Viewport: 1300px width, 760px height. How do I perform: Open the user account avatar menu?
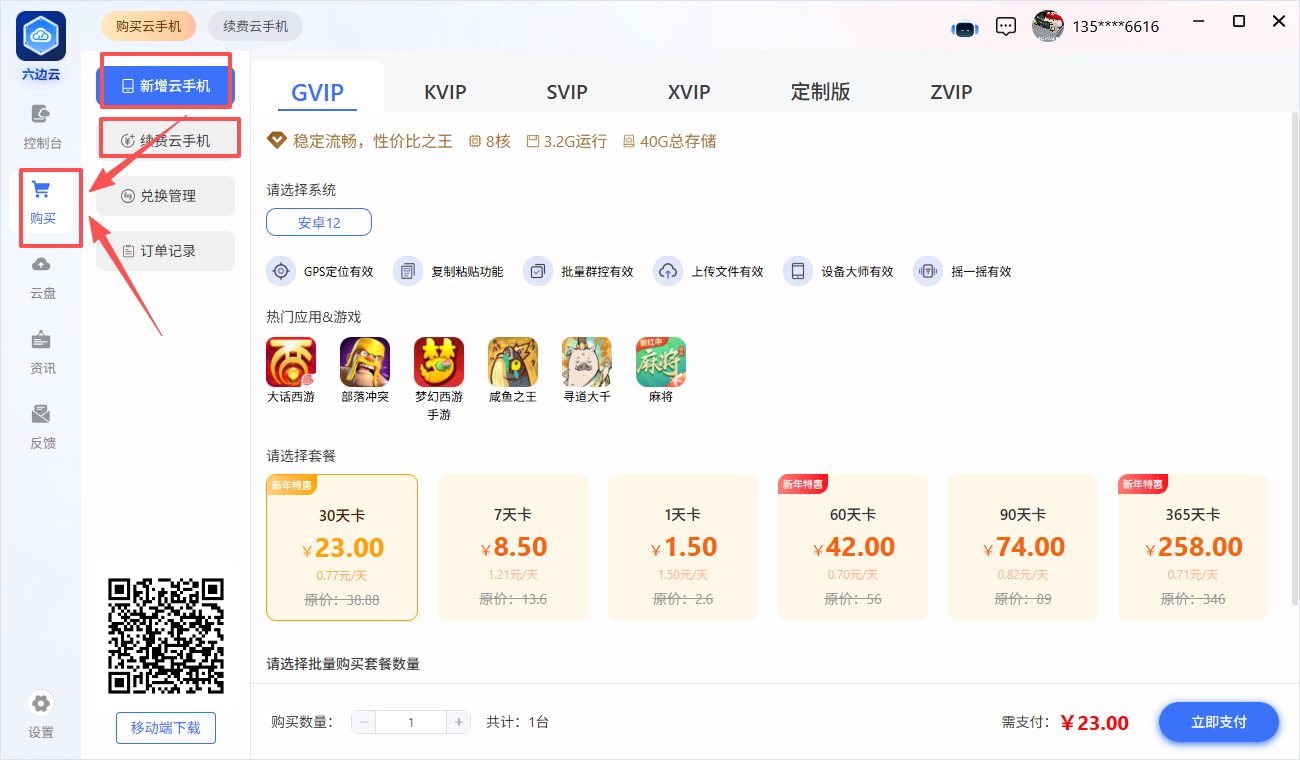1048,26
